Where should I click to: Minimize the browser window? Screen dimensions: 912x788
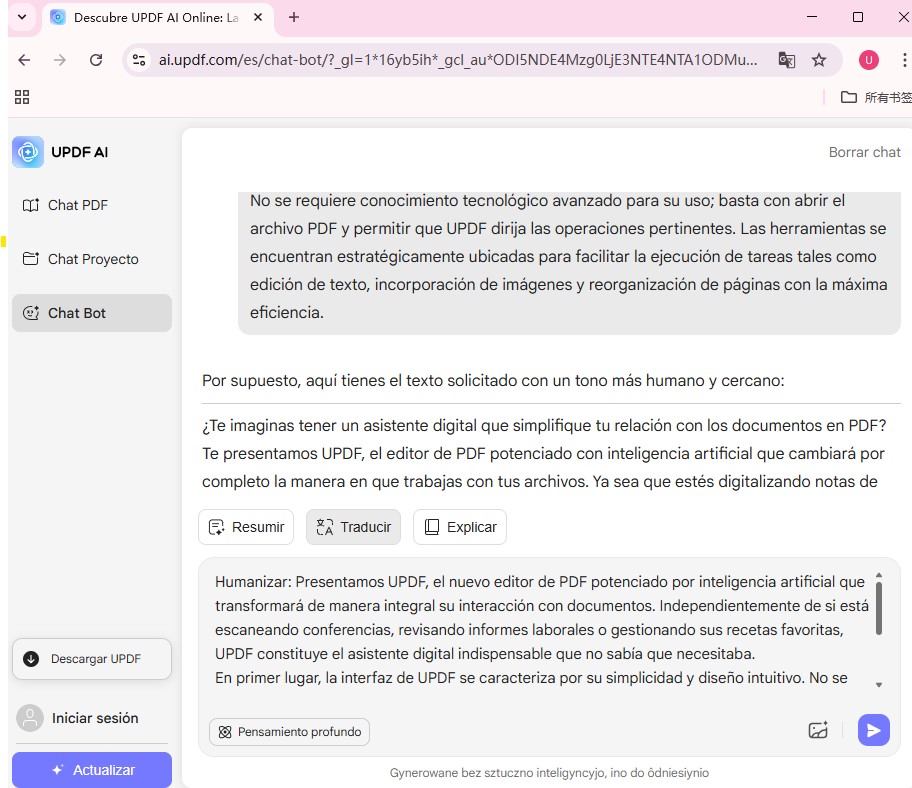coord(812,17)
